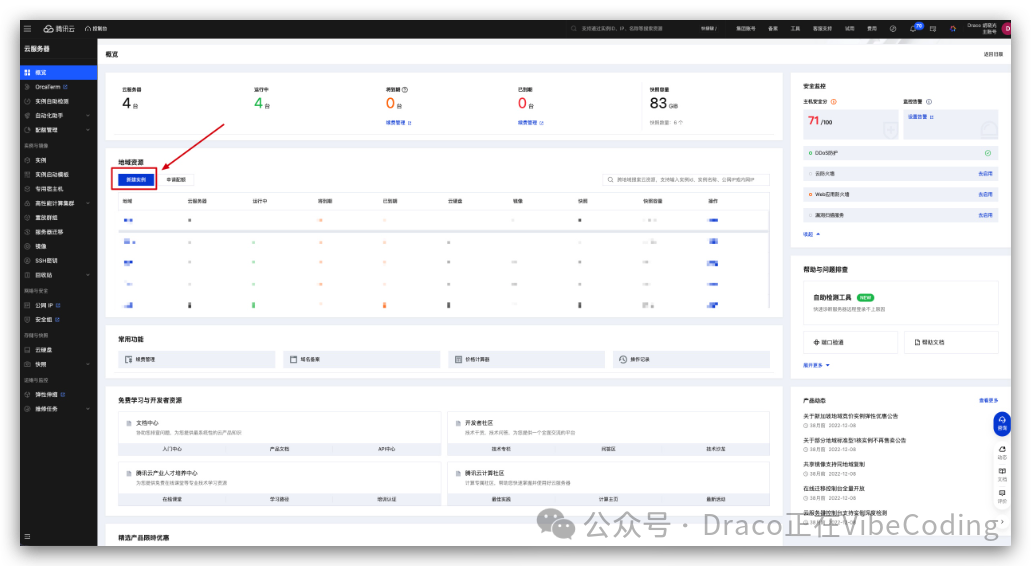Image resolution: width=1031 pixels, height=566 pixels.
Task: Click the 设置告警 link under monitoring
Action: point(918,117)
